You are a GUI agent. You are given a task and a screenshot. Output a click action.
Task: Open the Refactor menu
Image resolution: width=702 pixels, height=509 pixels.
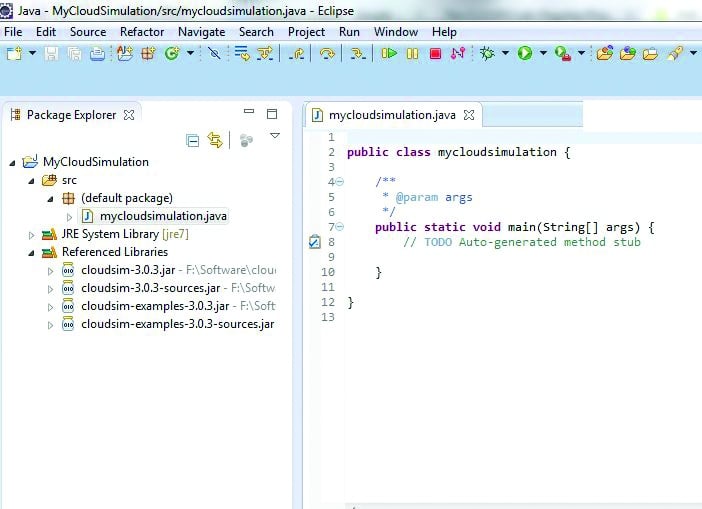(142, 32)
